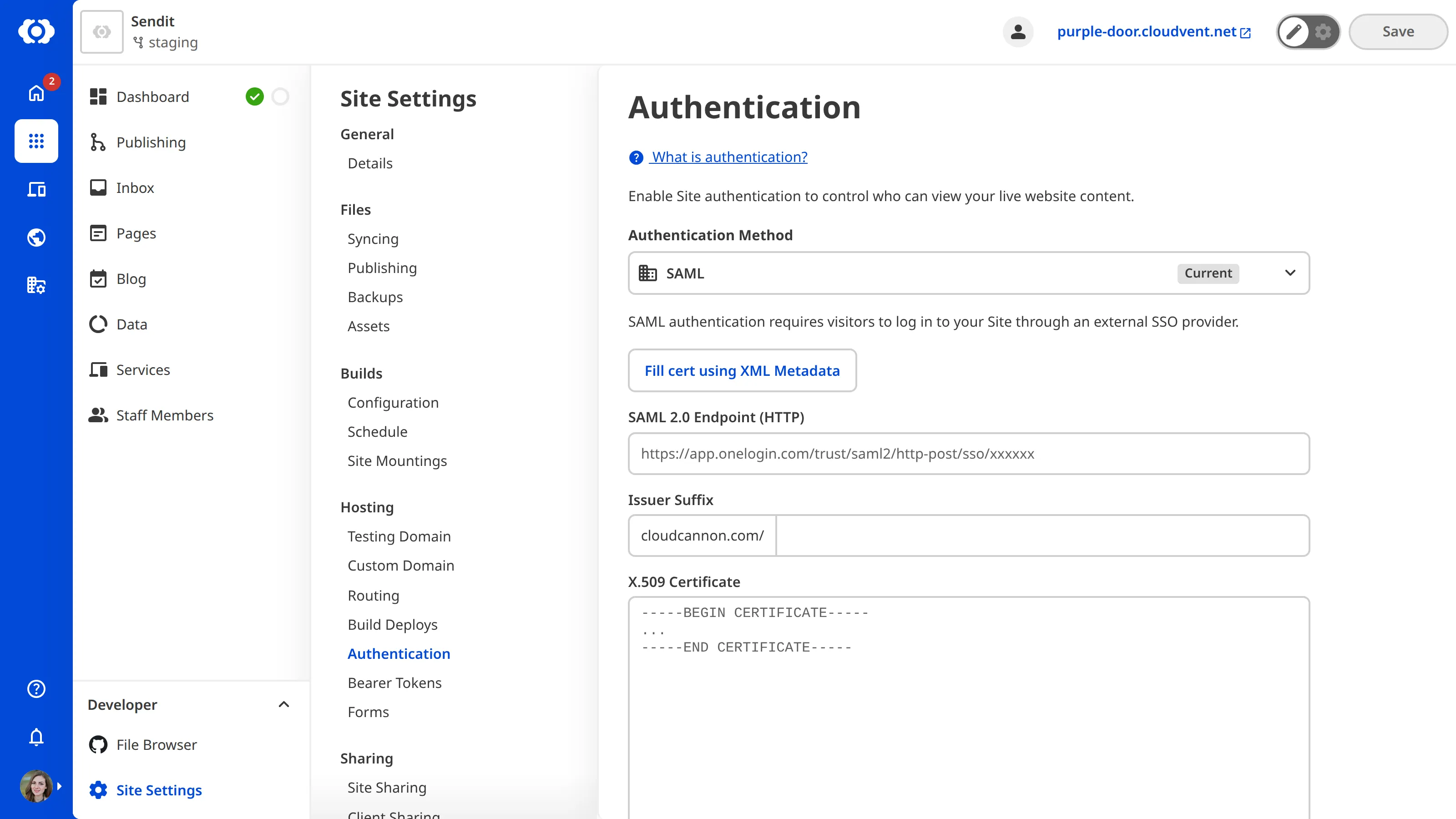Toggle the edit/settings mode switch
This screenshot has width=1456, height=819.
1308,32
